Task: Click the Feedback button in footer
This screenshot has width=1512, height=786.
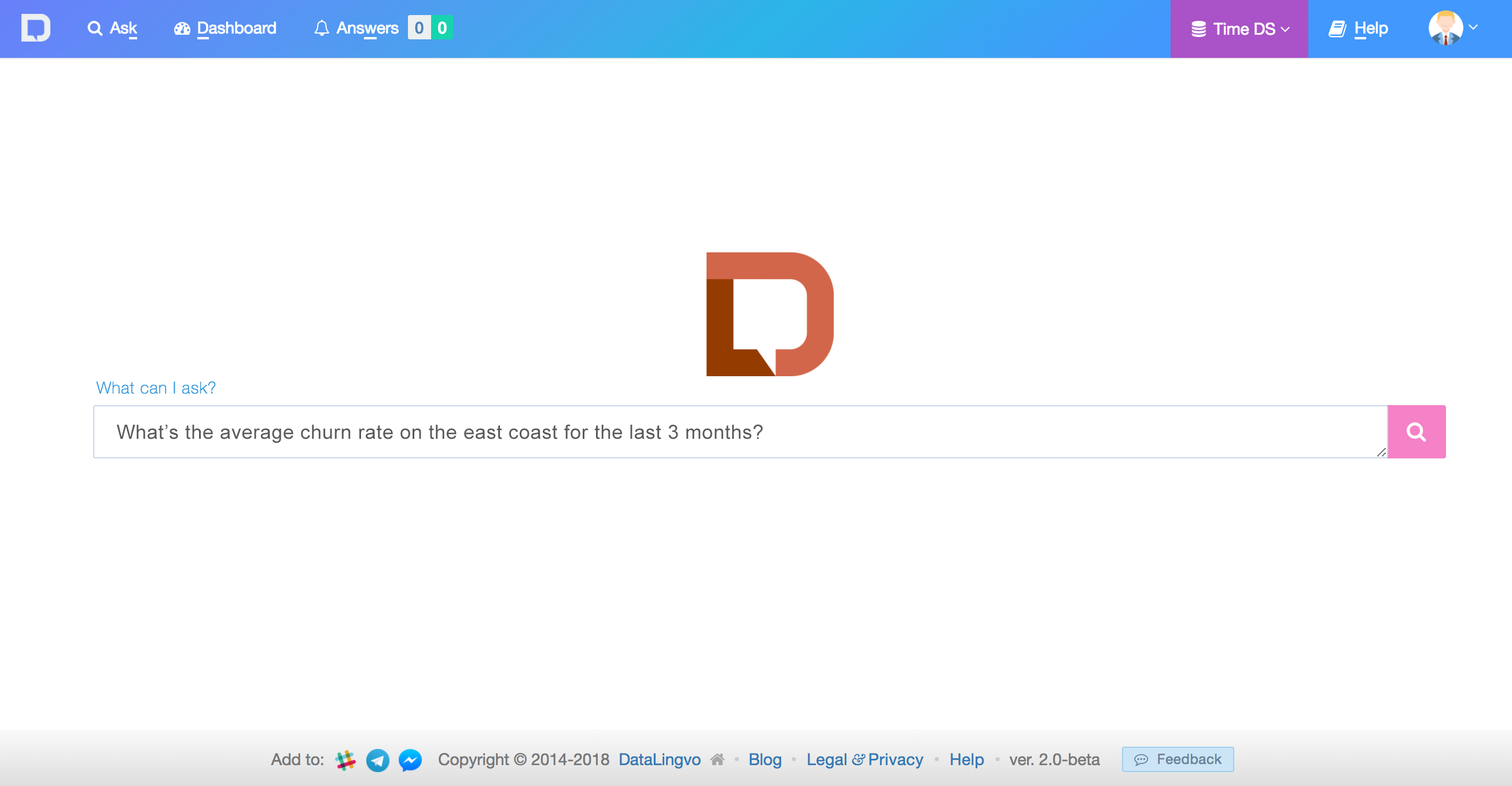Action: pyautogui.click(x=1178, y=759)
